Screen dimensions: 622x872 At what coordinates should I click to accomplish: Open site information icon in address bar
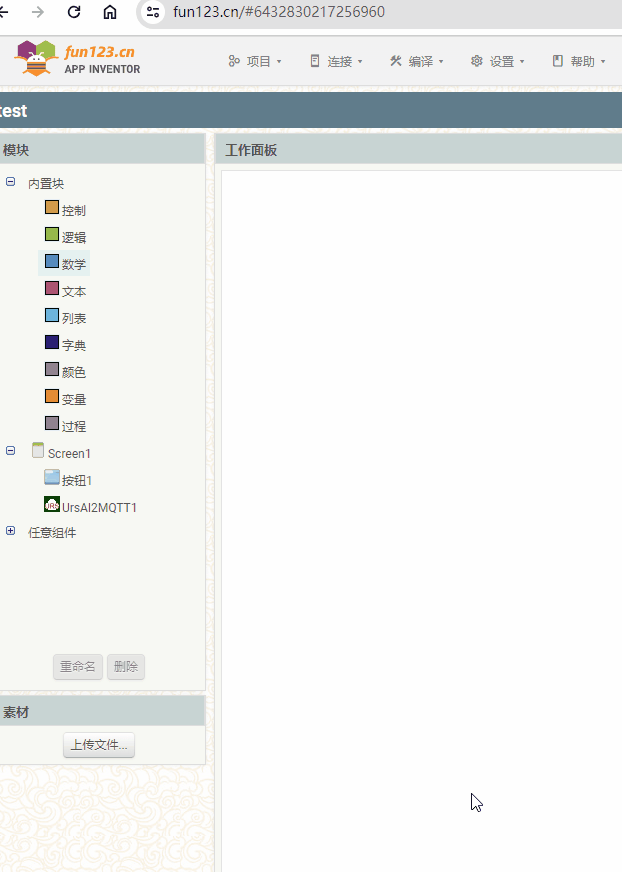click(x=152, y=12)
